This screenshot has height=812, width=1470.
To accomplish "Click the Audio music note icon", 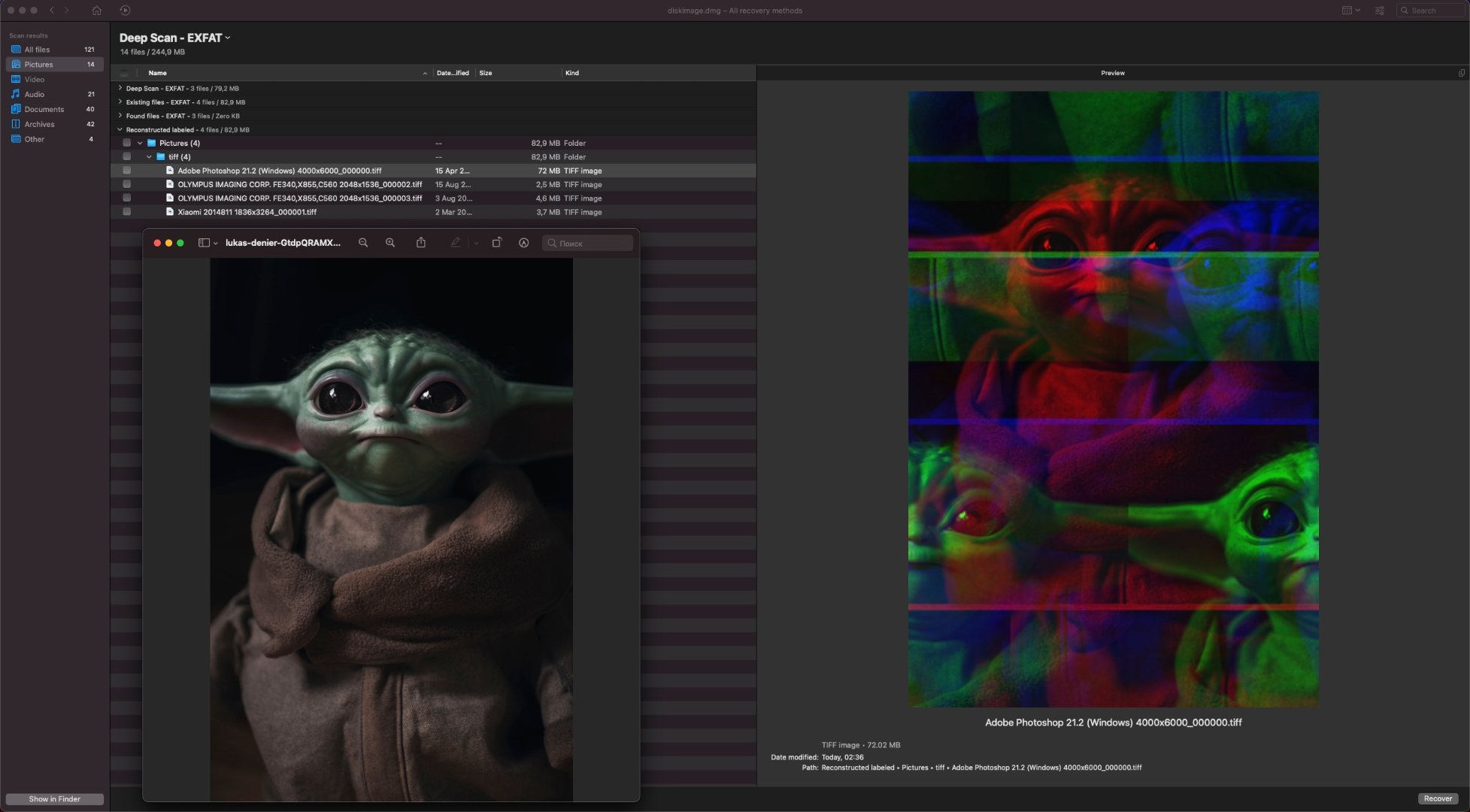I will point(15,94).
